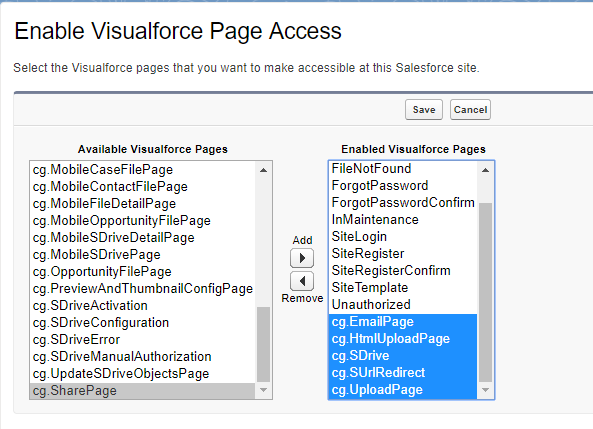The image size is (593, 429).
Task: Choose cg.EmailPage in enabled pages
Action: click(403, 322)
